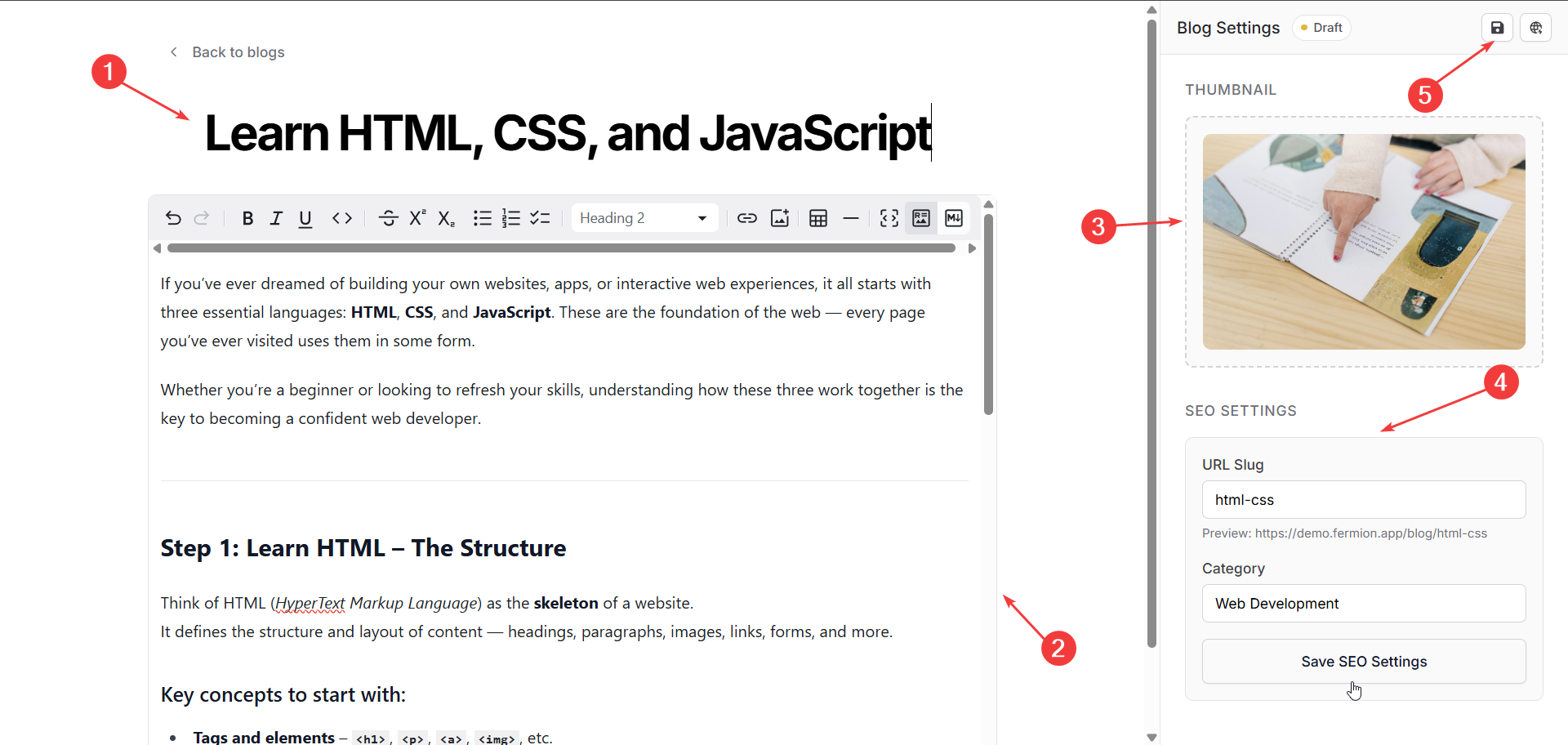This screenshot has width=1568, height=745.
Task: Insert a table into the post
Action: (817, 218)
